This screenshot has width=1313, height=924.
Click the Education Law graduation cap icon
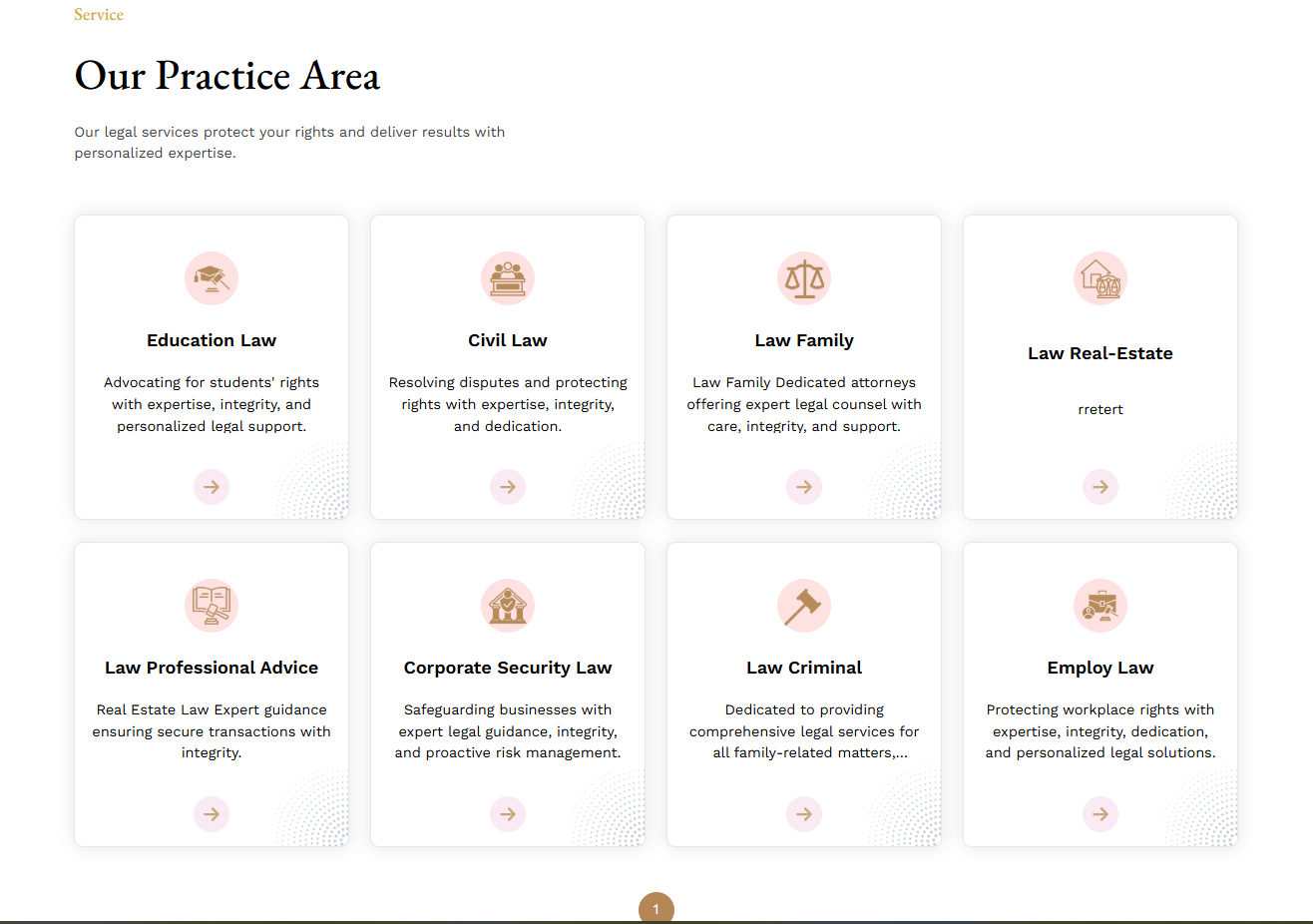point(212,278)
